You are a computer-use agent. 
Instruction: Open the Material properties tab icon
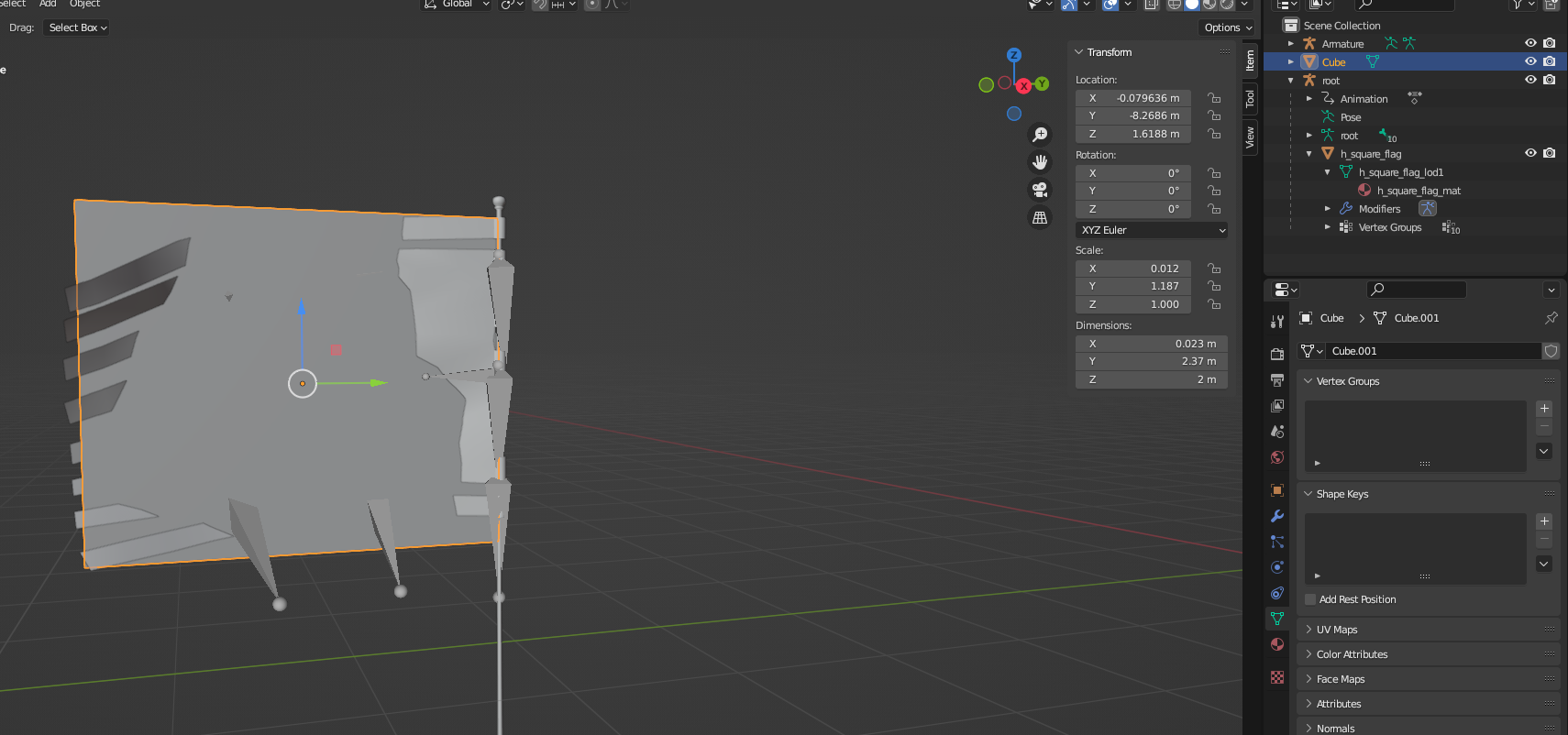click(x=1277, y=644)
